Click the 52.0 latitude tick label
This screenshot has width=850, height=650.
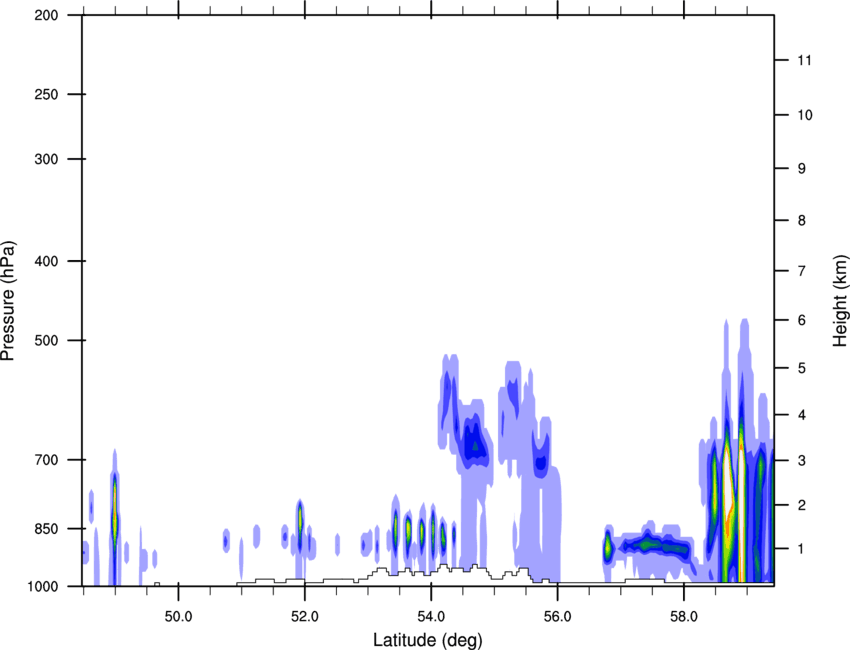[305, 617]
